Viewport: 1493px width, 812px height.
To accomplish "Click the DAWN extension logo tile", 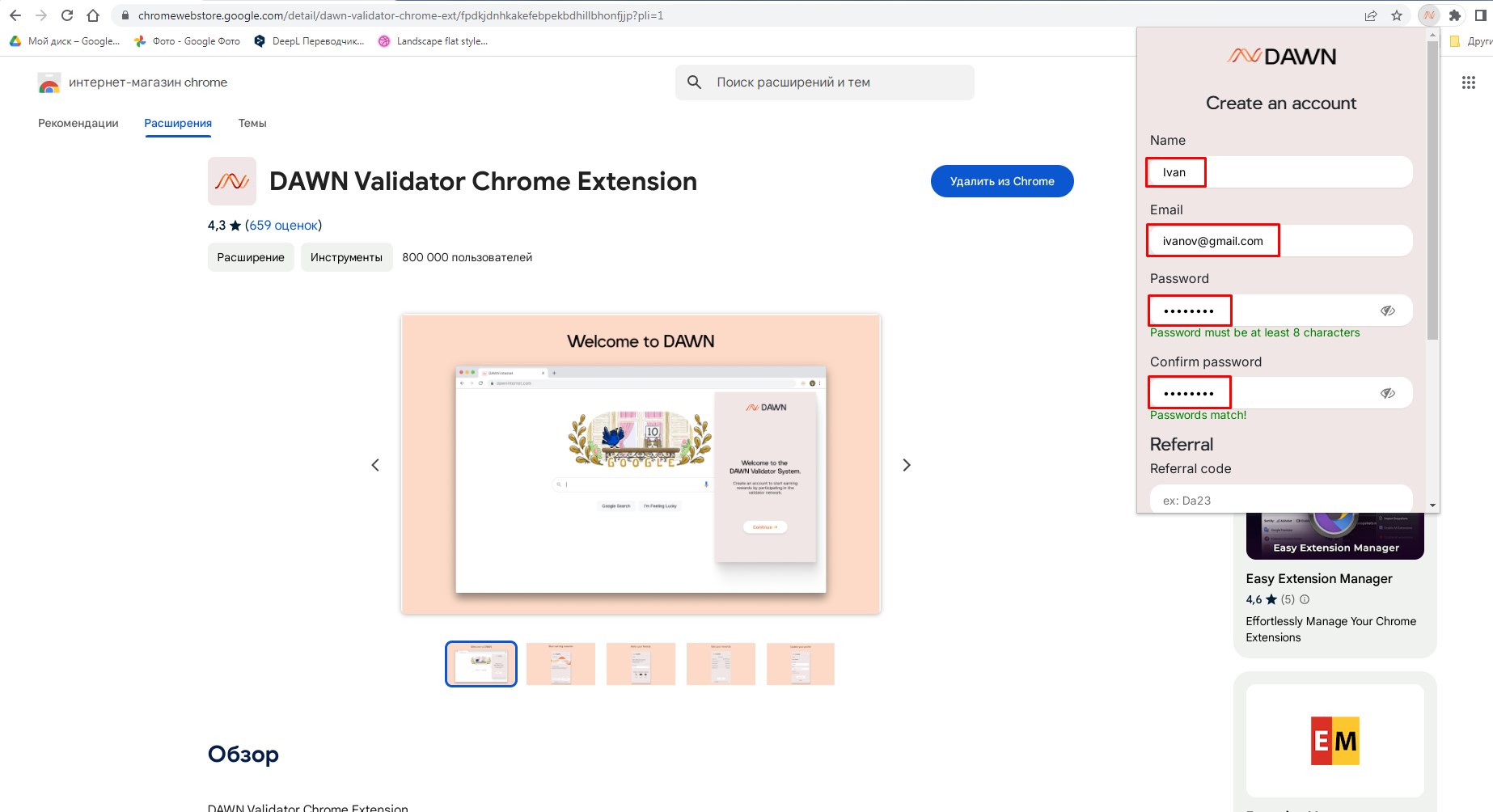I will [x=232, y=181].
